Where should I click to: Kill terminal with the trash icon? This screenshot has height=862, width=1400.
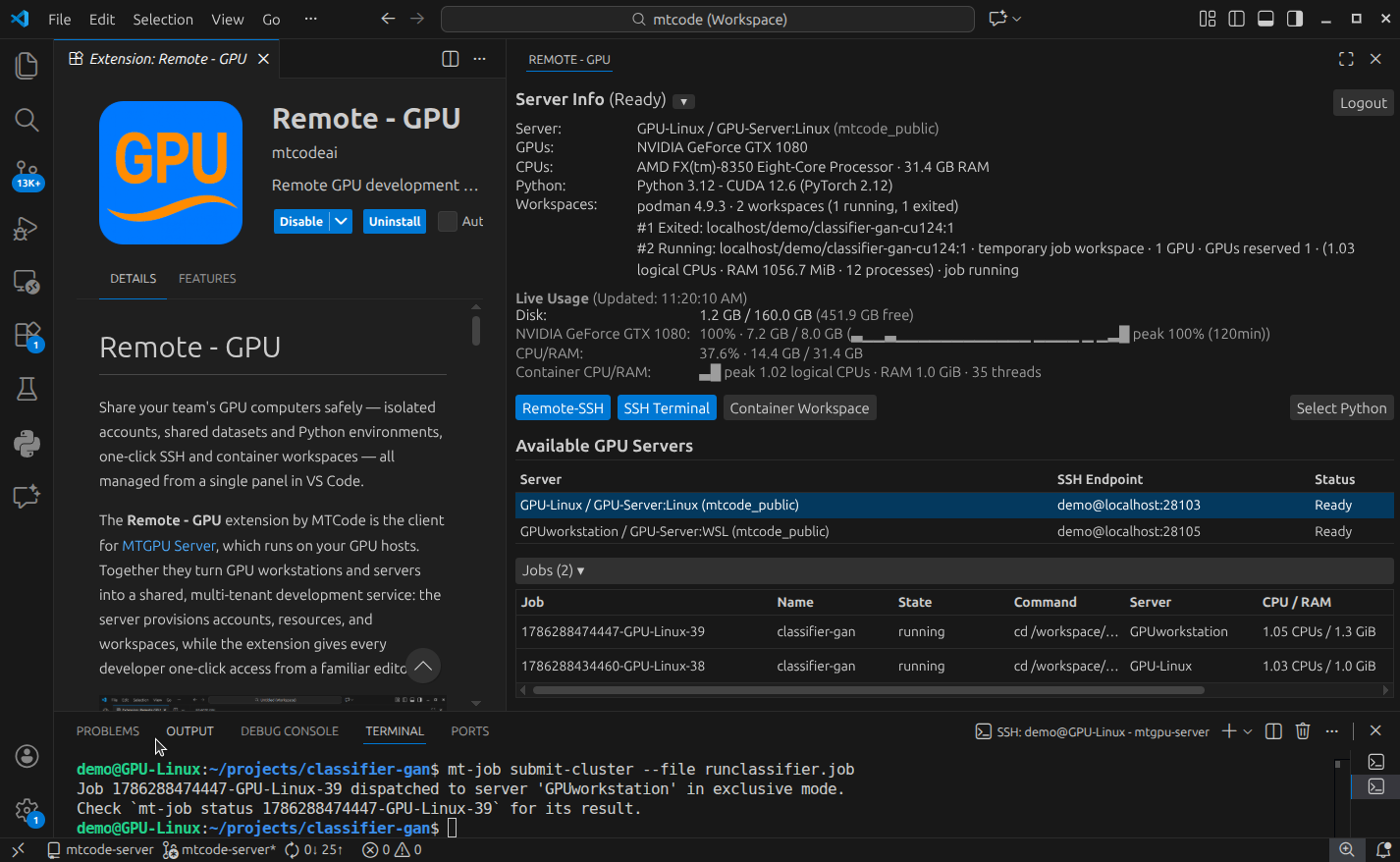1303,731
